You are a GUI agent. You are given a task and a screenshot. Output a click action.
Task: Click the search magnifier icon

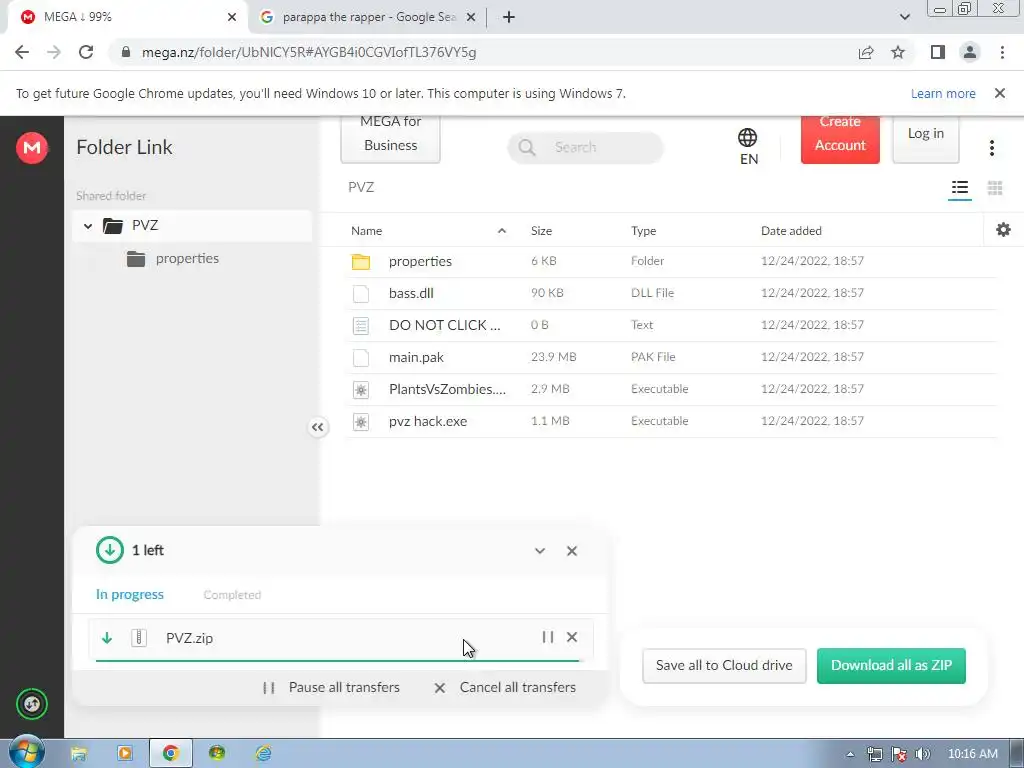526,148
